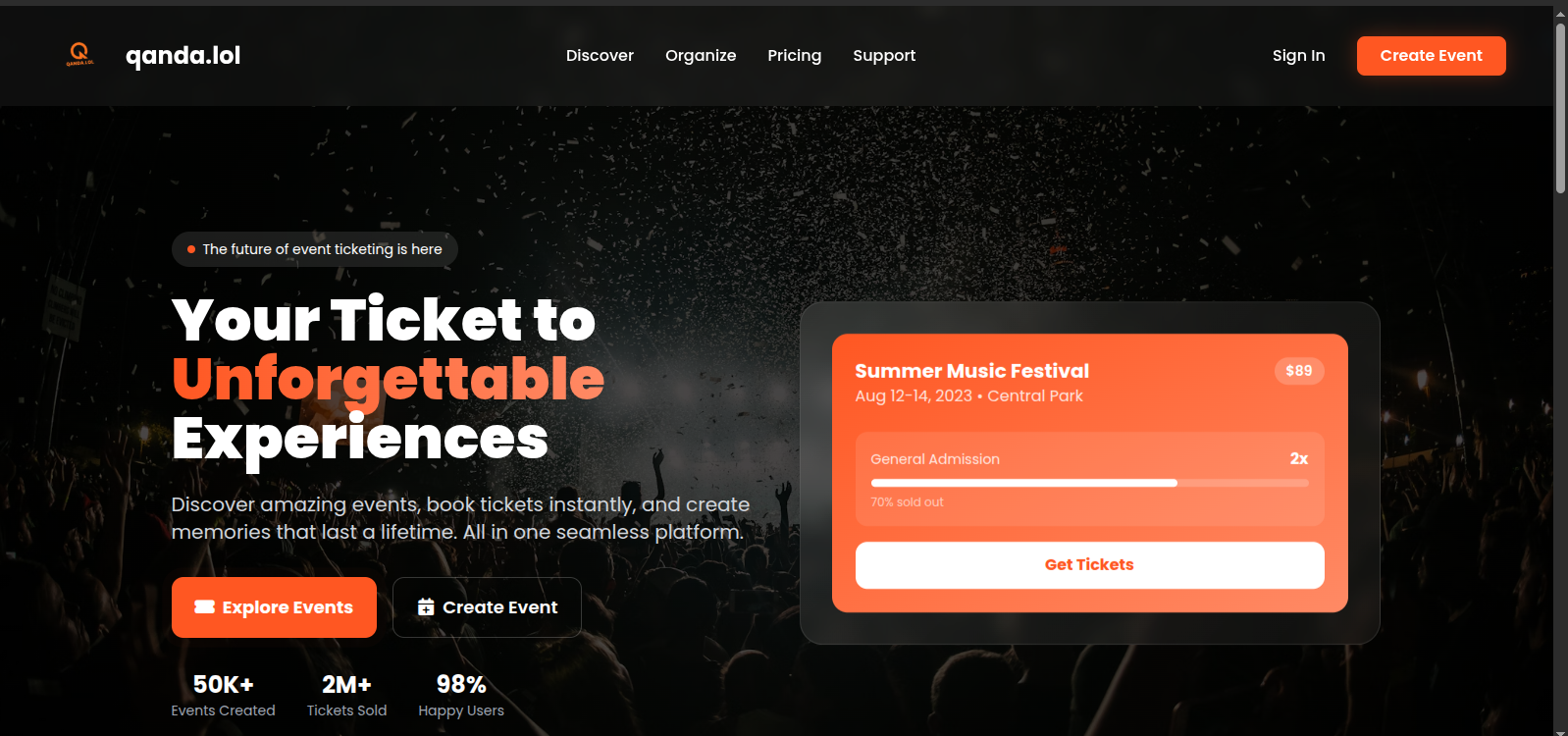Open the Discover menu item
1568x736 pixels.
pos(600,56)
